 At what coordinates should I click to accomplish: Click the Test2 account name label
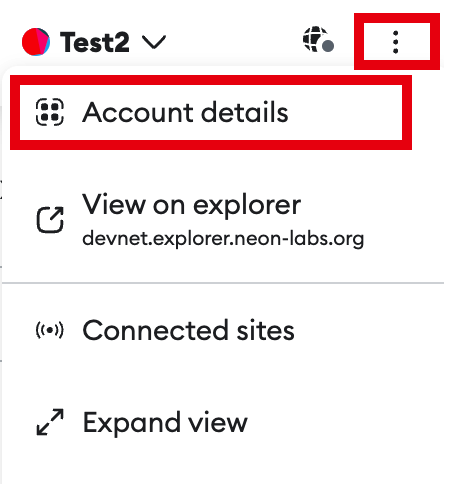95,42
